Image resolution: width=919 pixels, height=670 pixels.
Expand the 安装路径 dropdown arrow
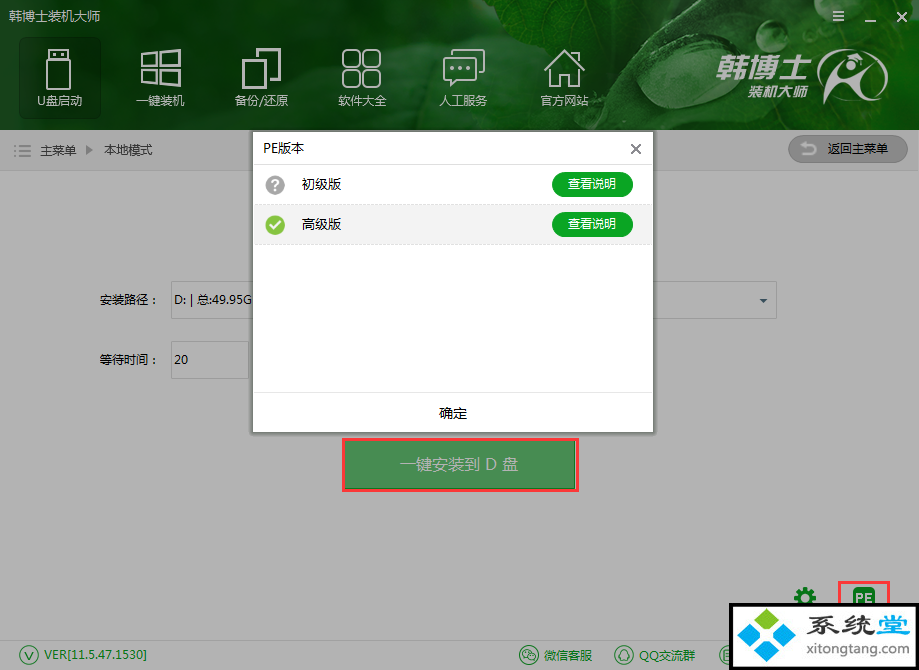(x=763, y=301)
